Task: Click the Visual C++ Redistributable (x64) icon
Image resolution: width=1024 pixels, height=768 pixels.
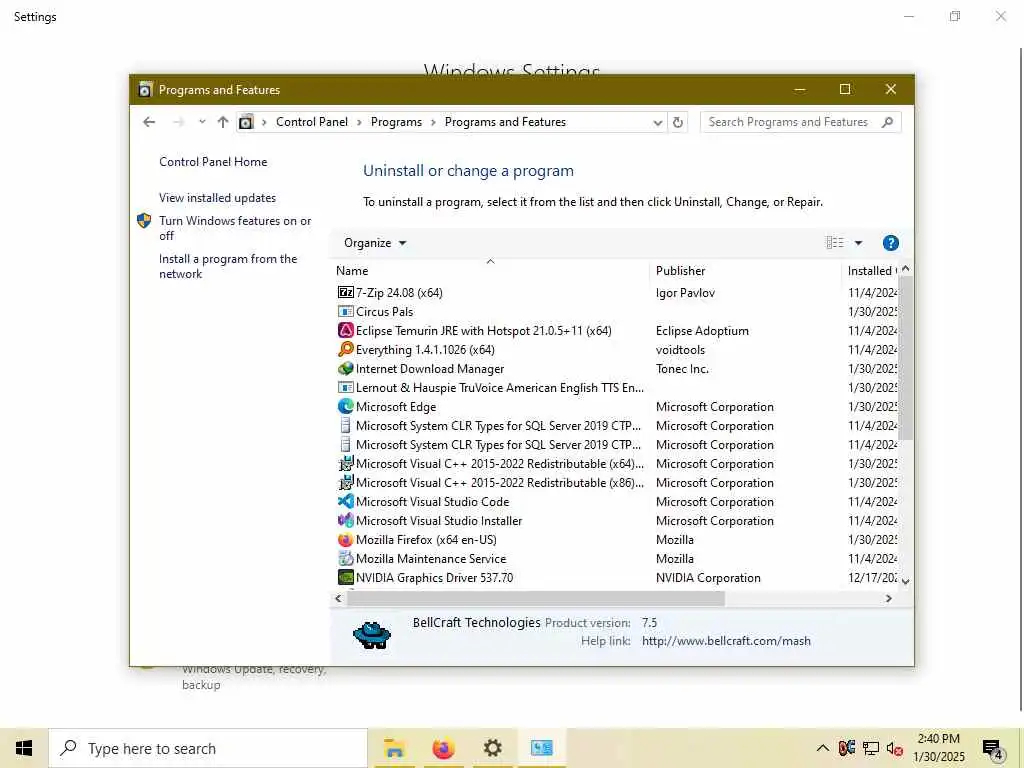Action: tap(345, 464)
